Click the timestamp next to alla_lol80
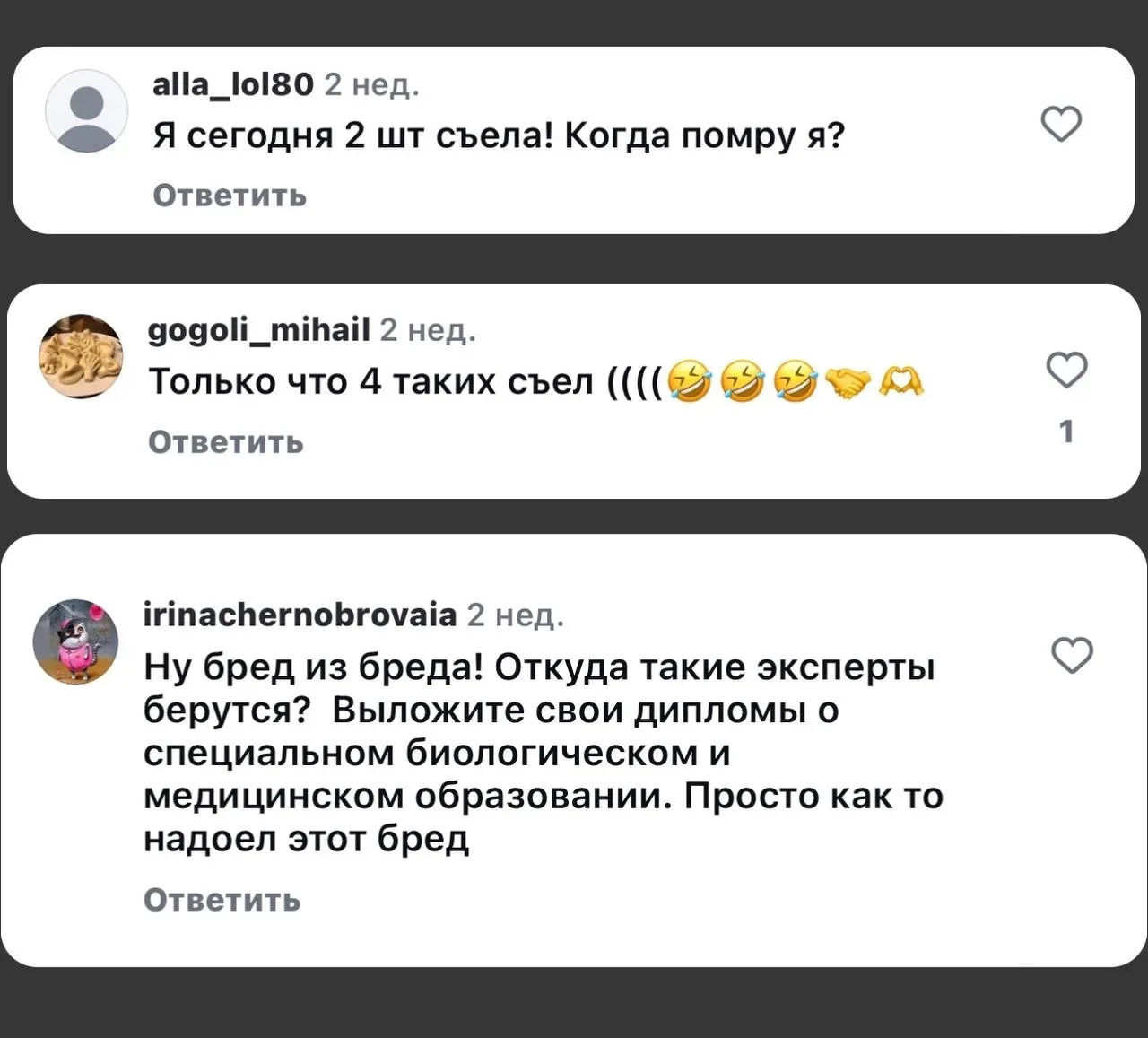This screenshot has width=1148, height=1038. point(371,85)
